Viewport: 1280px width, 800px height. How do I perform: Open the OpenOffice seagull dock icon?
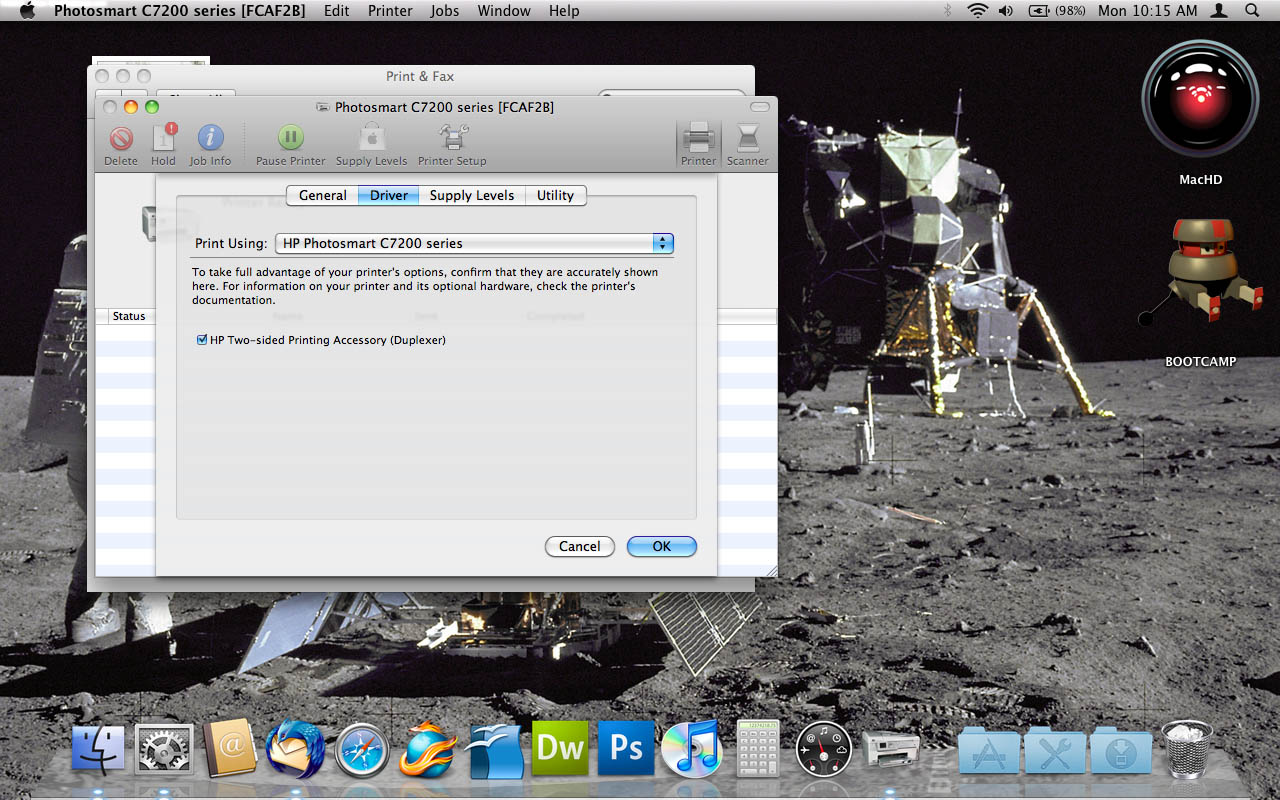coord(495,751)
